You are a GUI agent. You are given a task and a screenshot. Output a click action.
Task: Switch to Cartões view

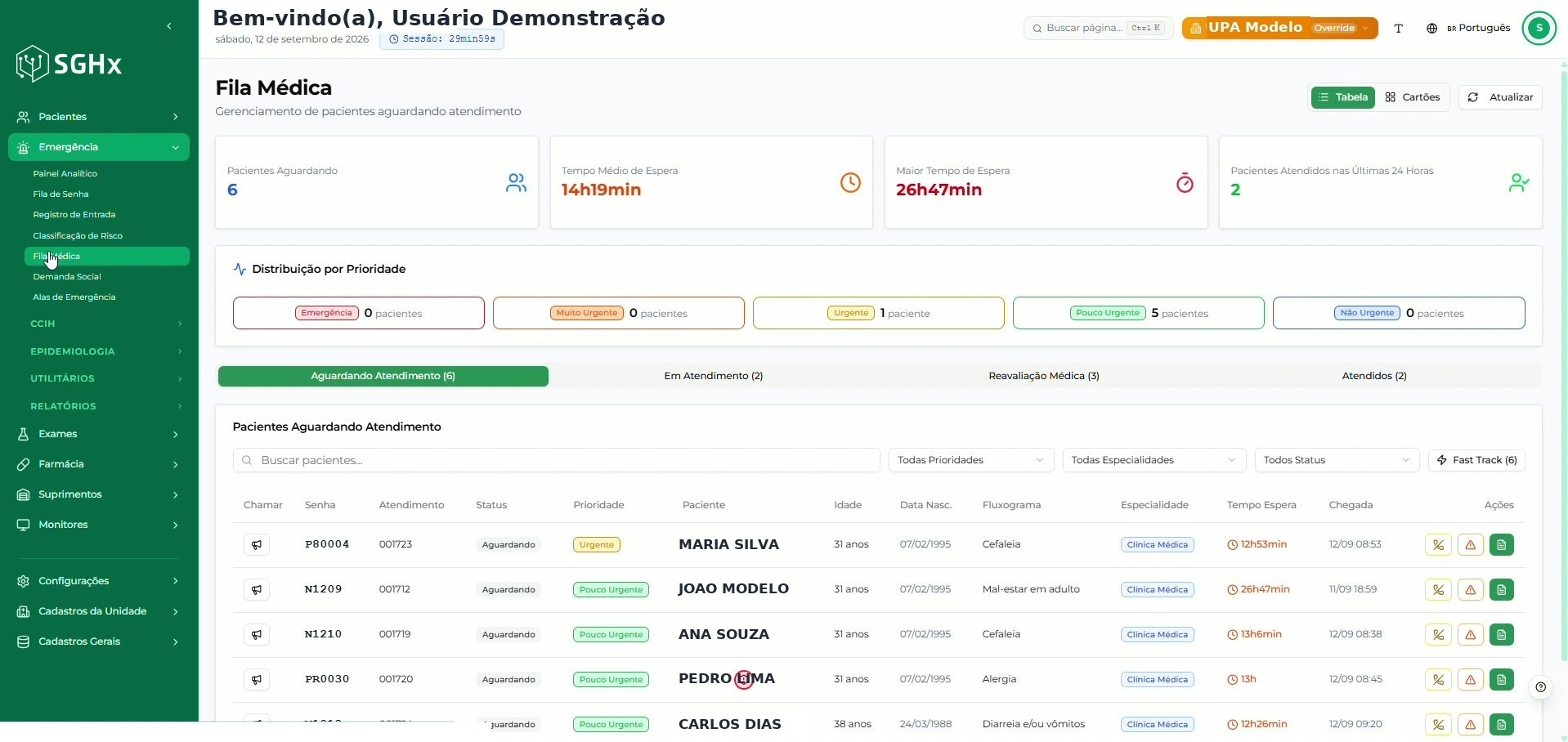1413,97
